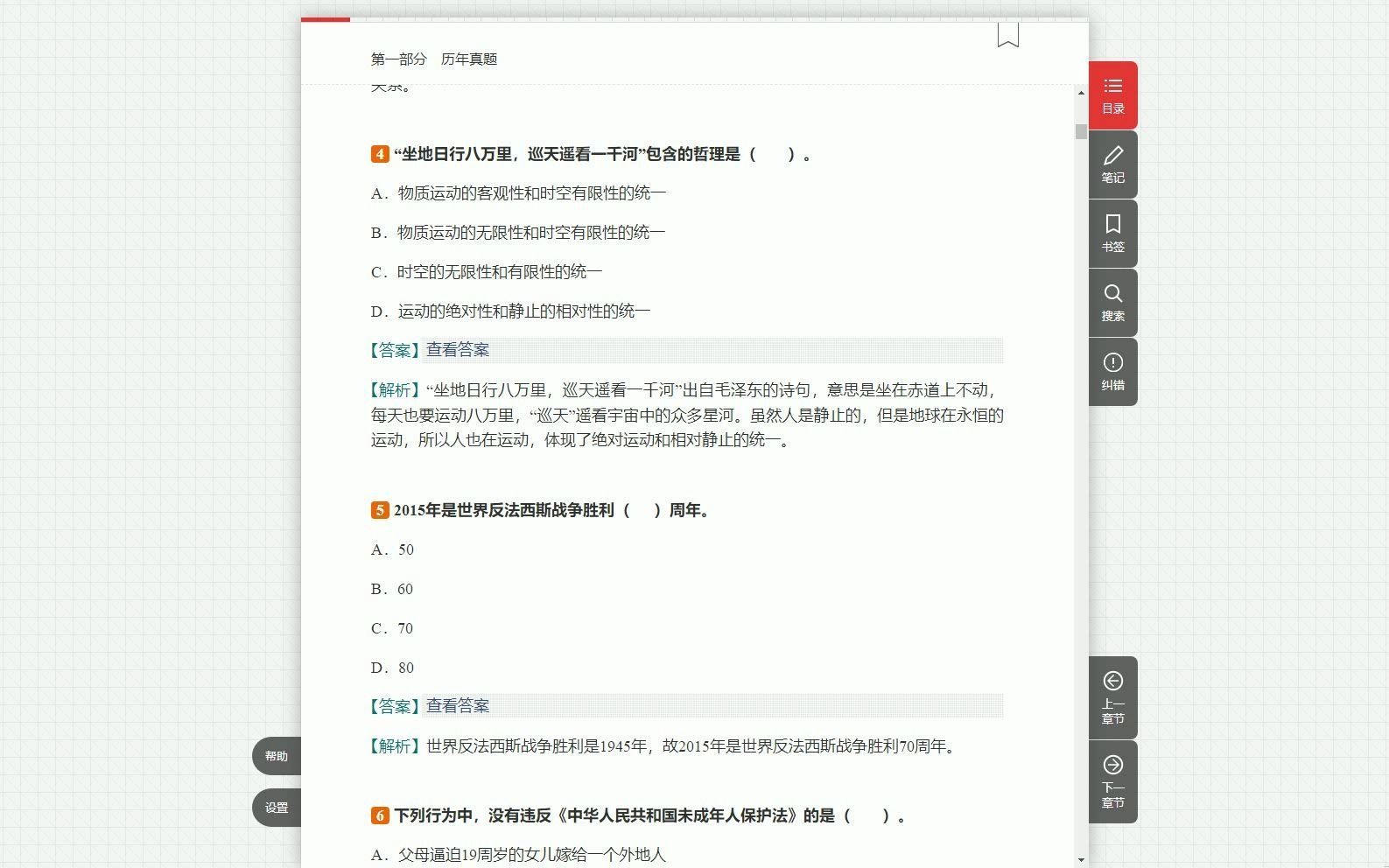The height and width of the screenshot is (868, 1389).
Task: Open the 帮助 help button
Action: (277, 756)
